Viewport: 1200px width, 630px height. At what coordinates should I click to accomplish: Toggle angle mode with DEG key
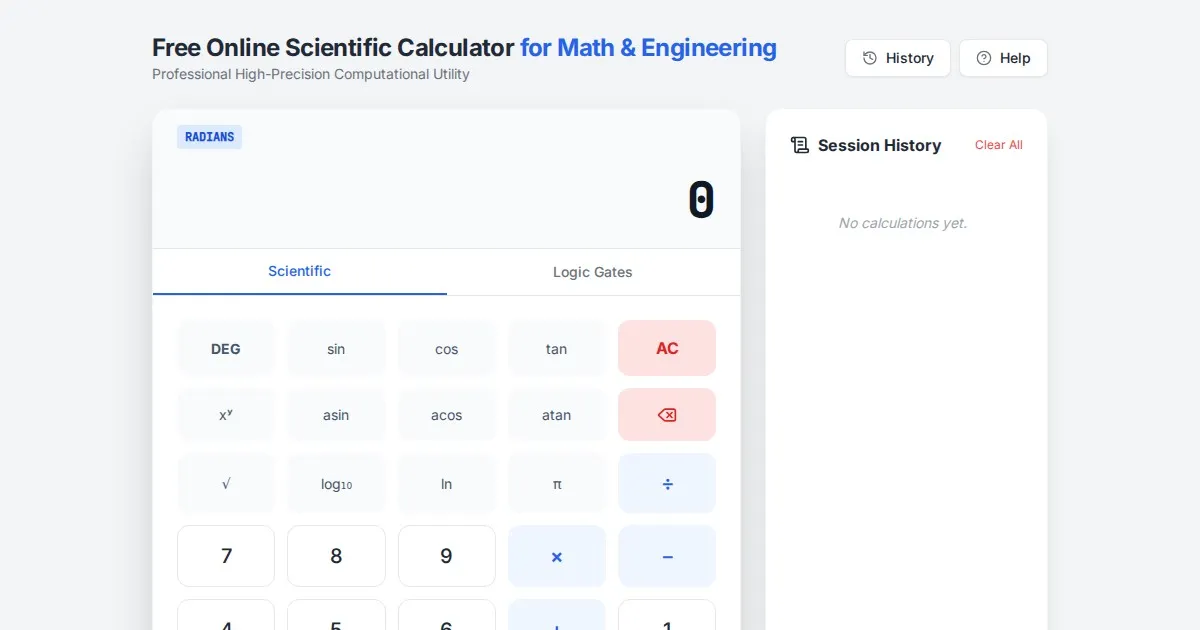pos(226,349)
